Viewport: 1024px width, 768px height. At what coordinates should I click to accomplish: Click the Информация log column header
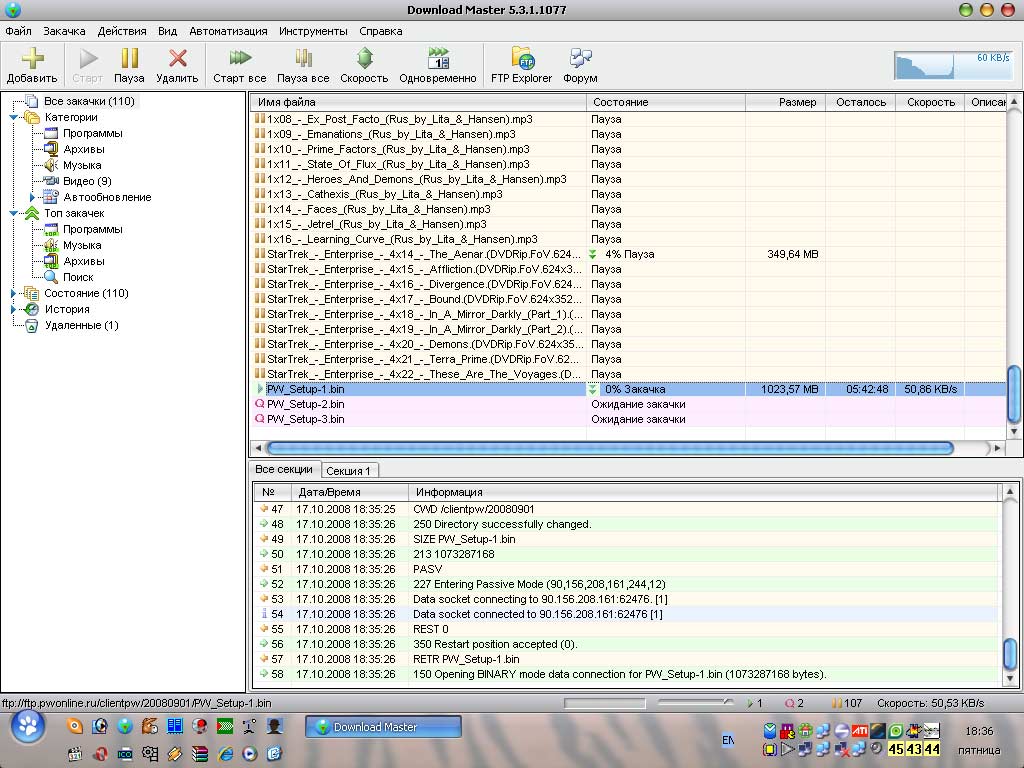[703, 492]
